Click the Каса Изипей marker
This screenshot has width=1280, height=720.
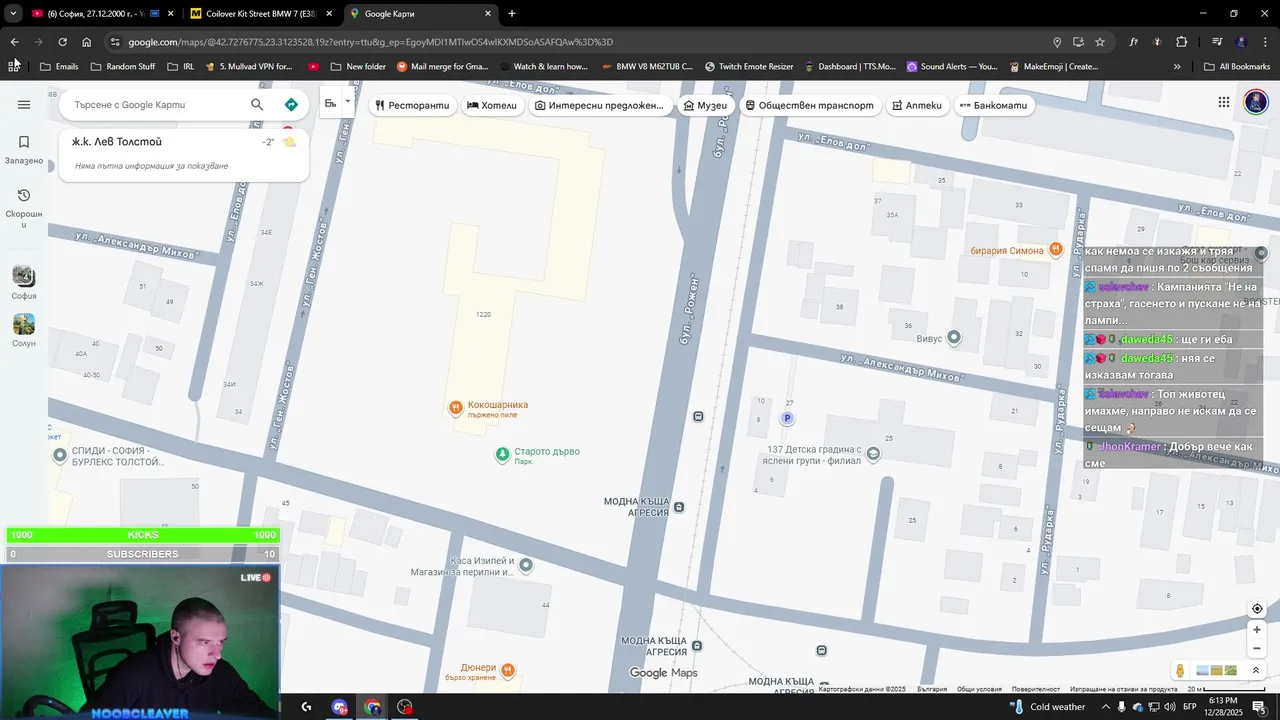526,566
